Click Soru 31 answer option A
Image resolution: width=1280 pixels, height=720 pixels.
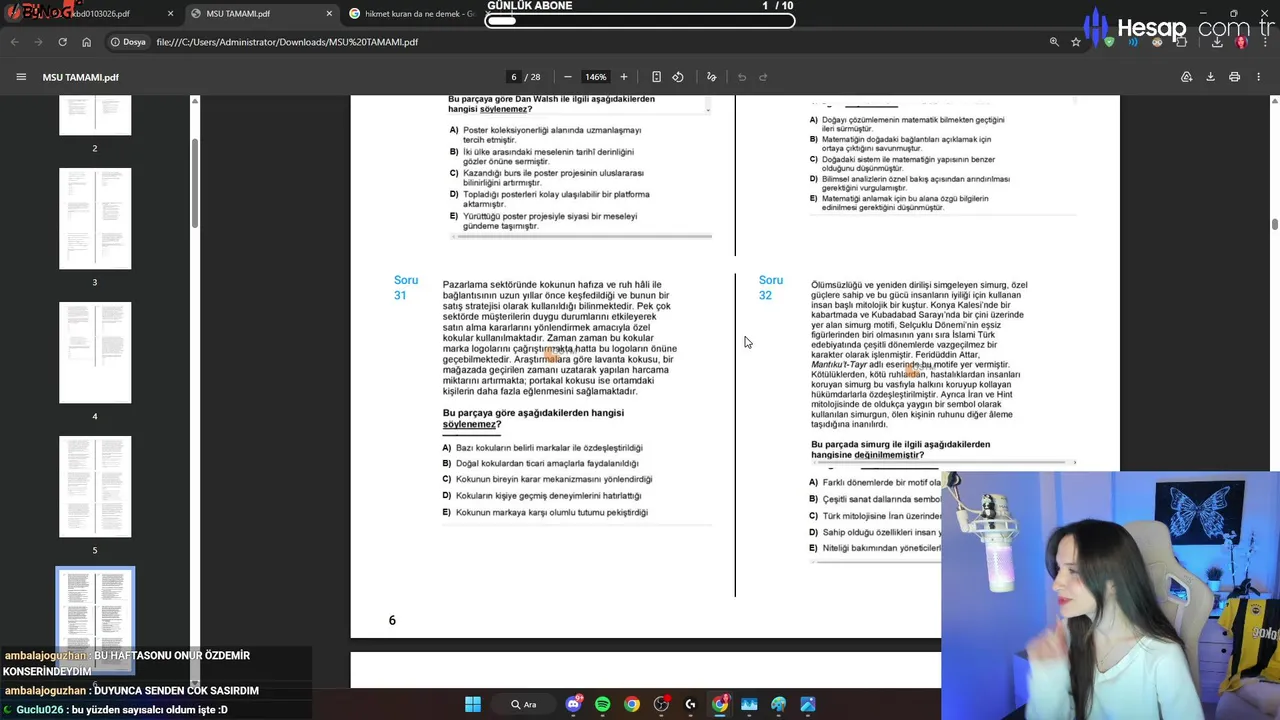point(543,448)
